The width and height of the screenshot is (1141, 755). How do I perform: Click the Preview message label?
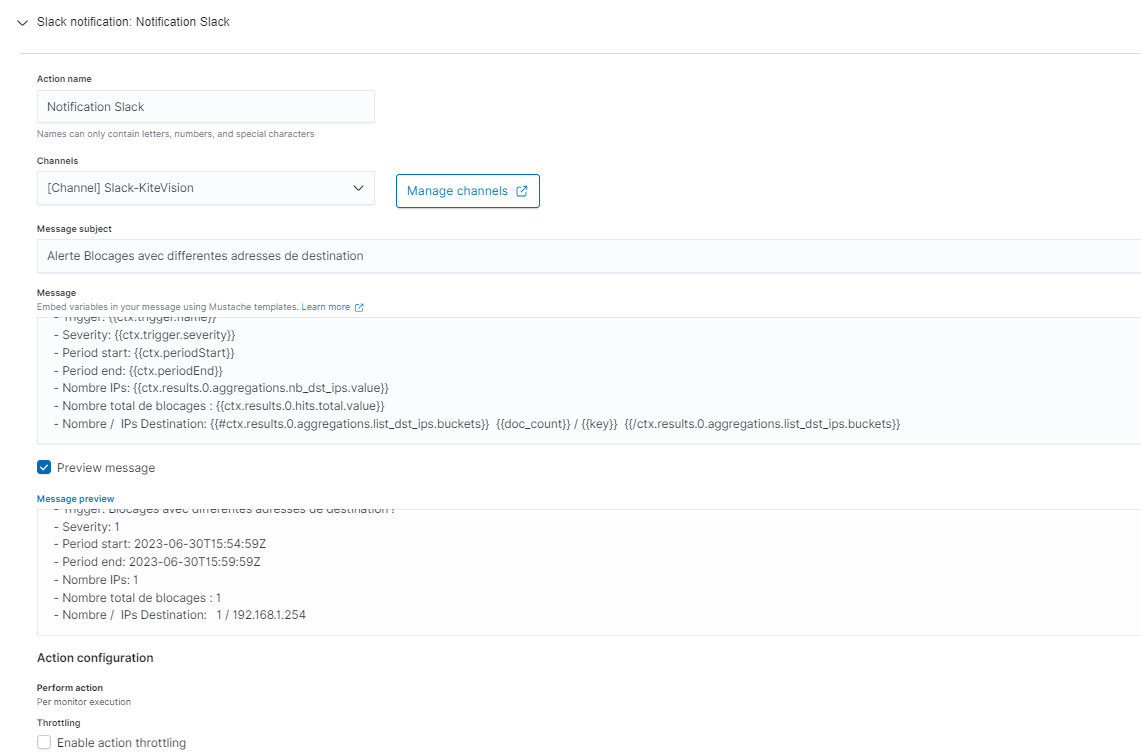[x=106, y=468]
